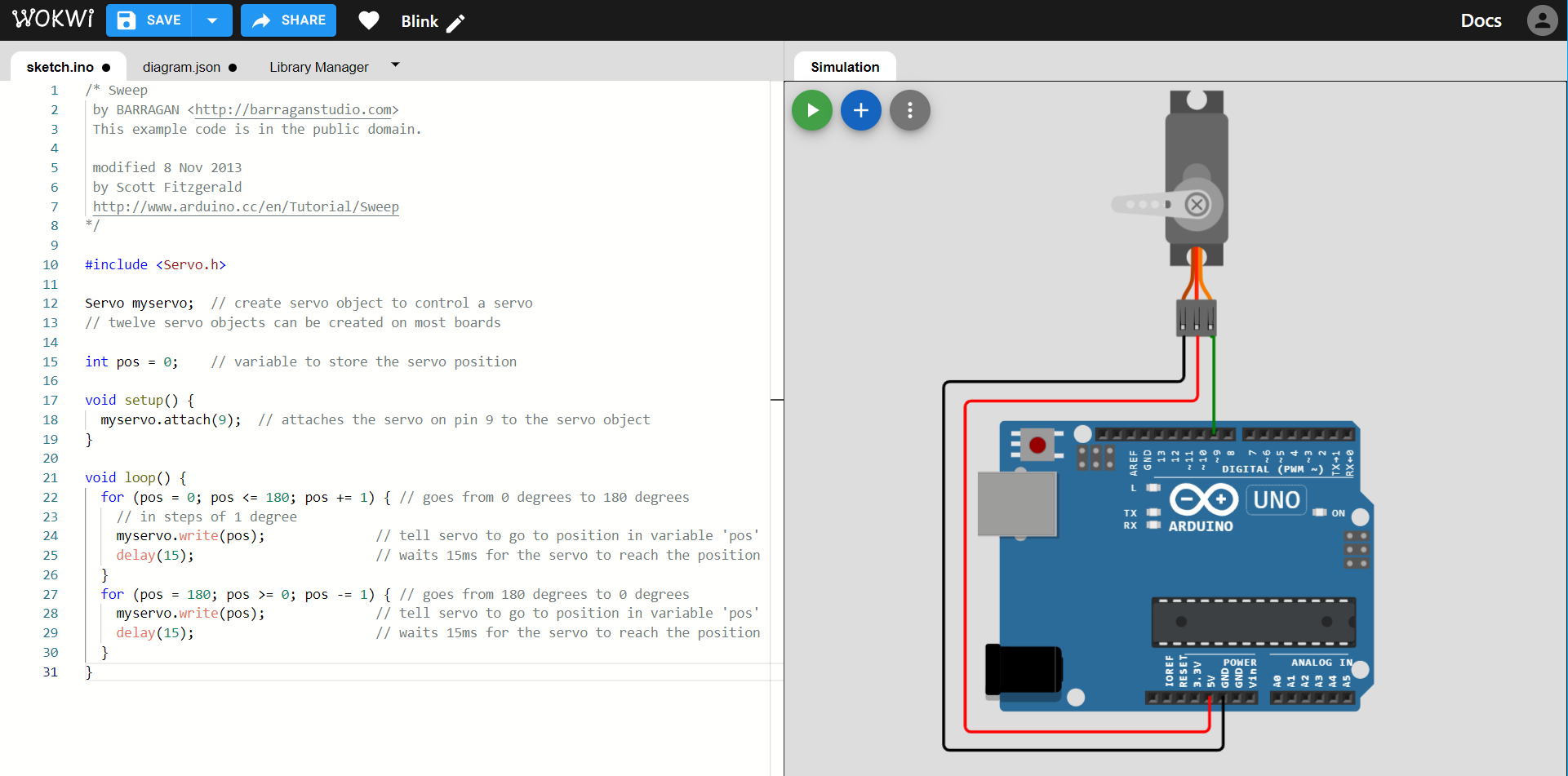Click the Arduino L indicator LED

(x=1153, y=487)
